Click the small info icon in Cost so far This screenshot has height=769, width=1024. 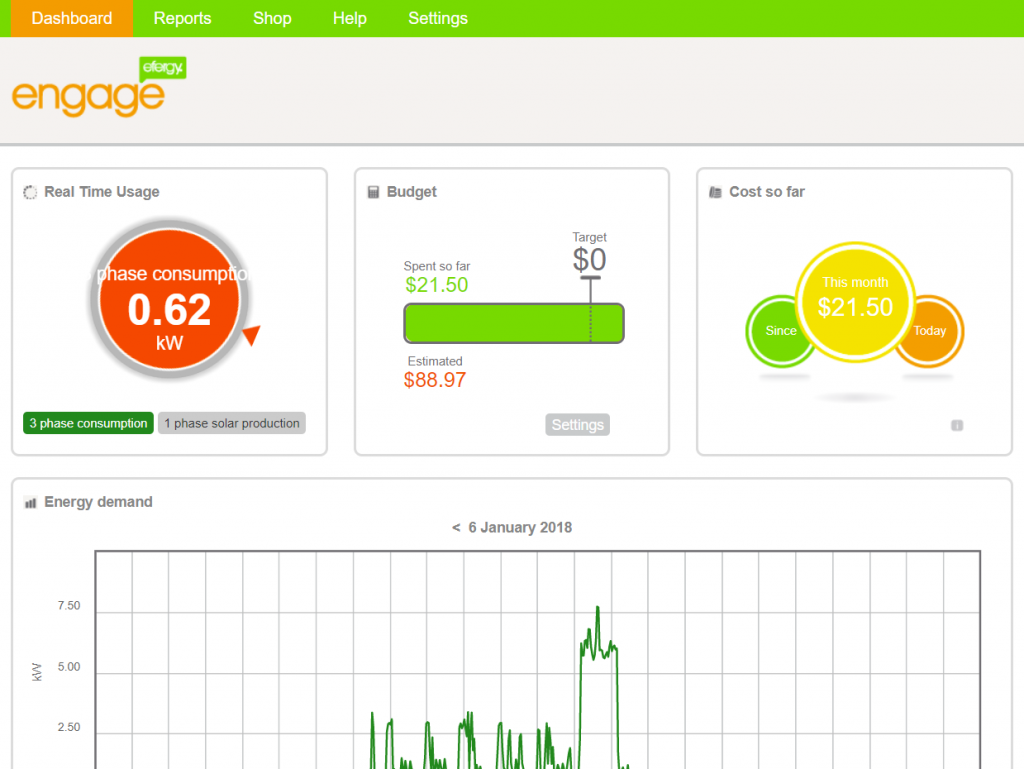(x=957, y=426)
